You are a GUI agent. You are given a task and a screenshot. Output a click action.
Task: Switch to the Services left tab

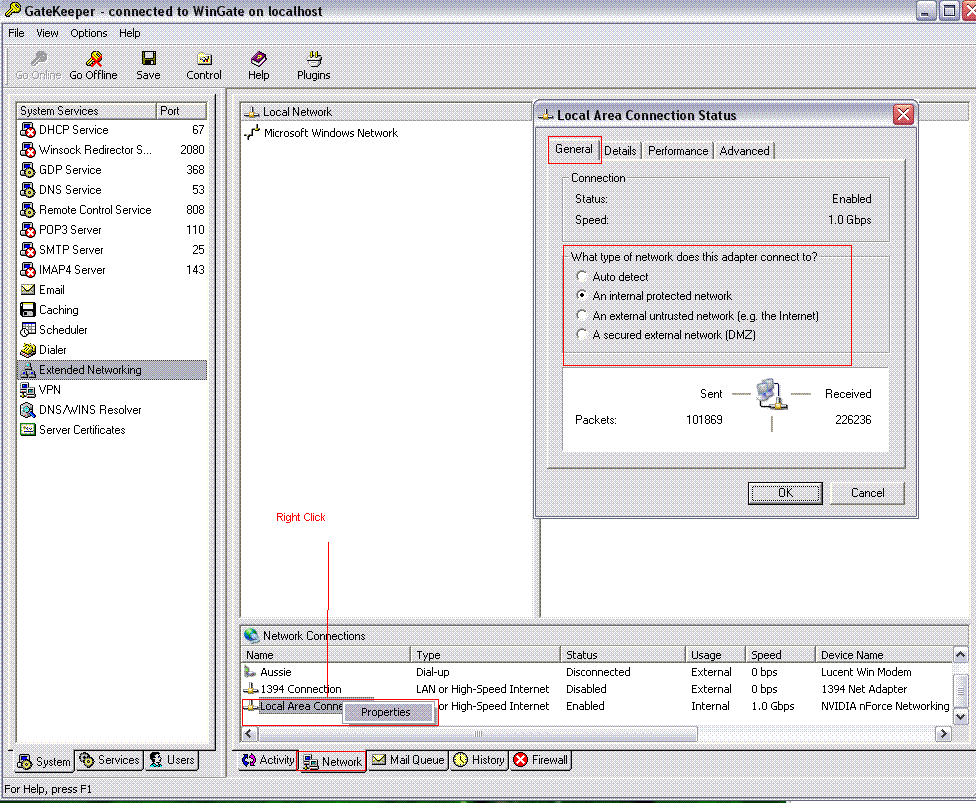110,760
